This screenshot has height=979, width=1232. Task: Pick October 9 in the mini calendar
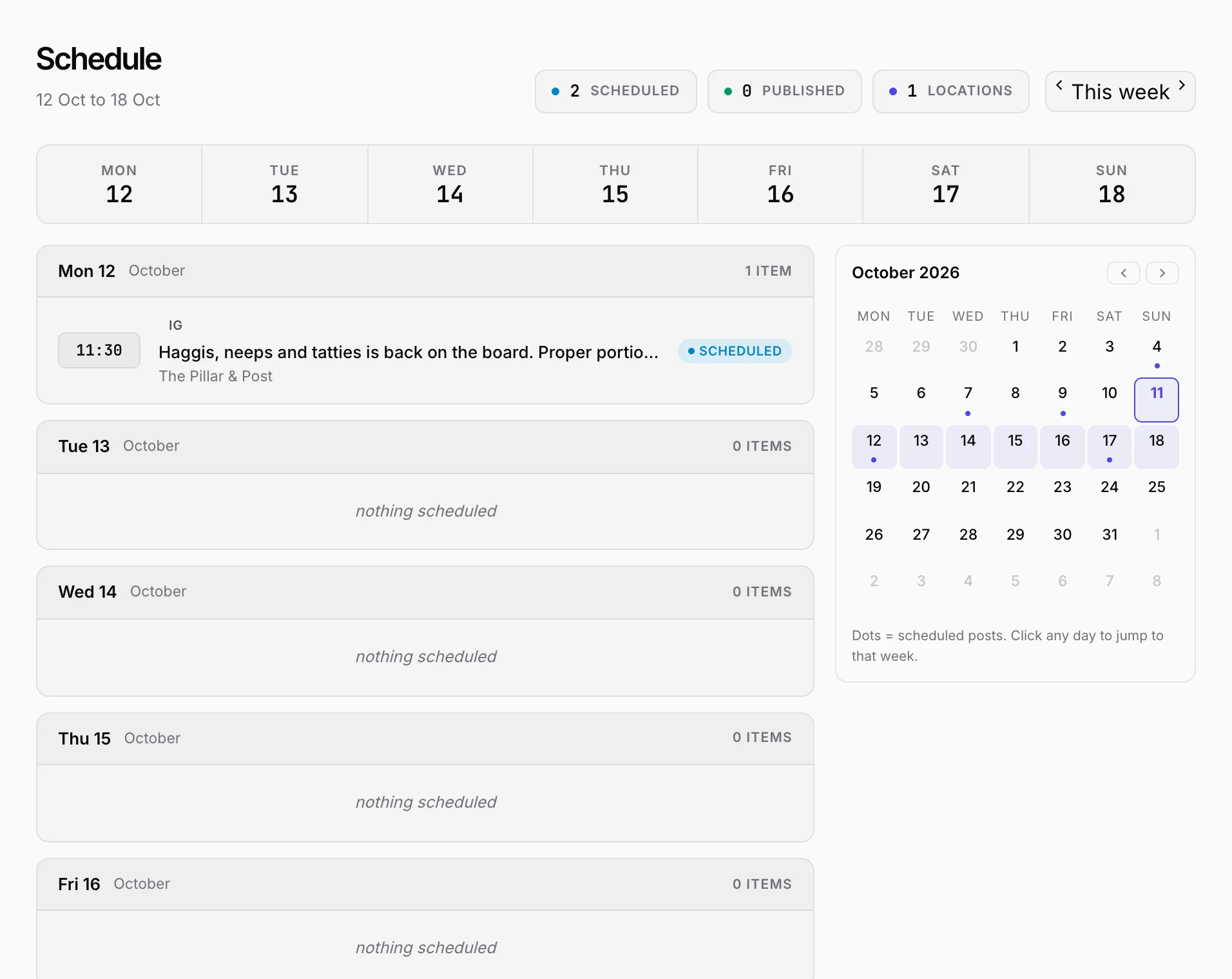(1063, 399)
